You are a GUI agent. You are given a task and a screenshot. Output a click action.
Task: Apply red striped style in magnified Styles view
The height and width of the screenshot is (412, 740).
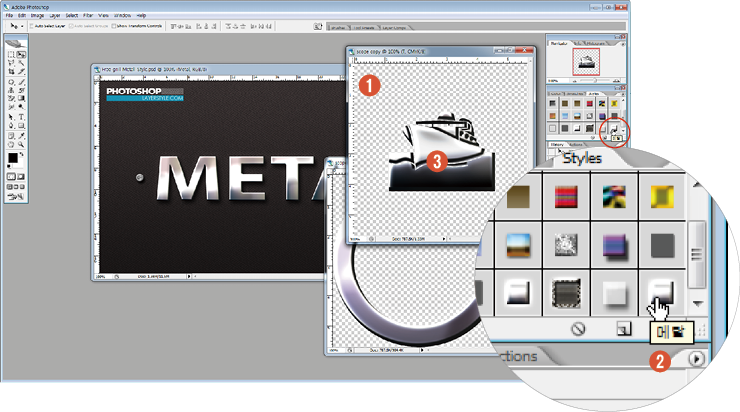coord(566,197)
